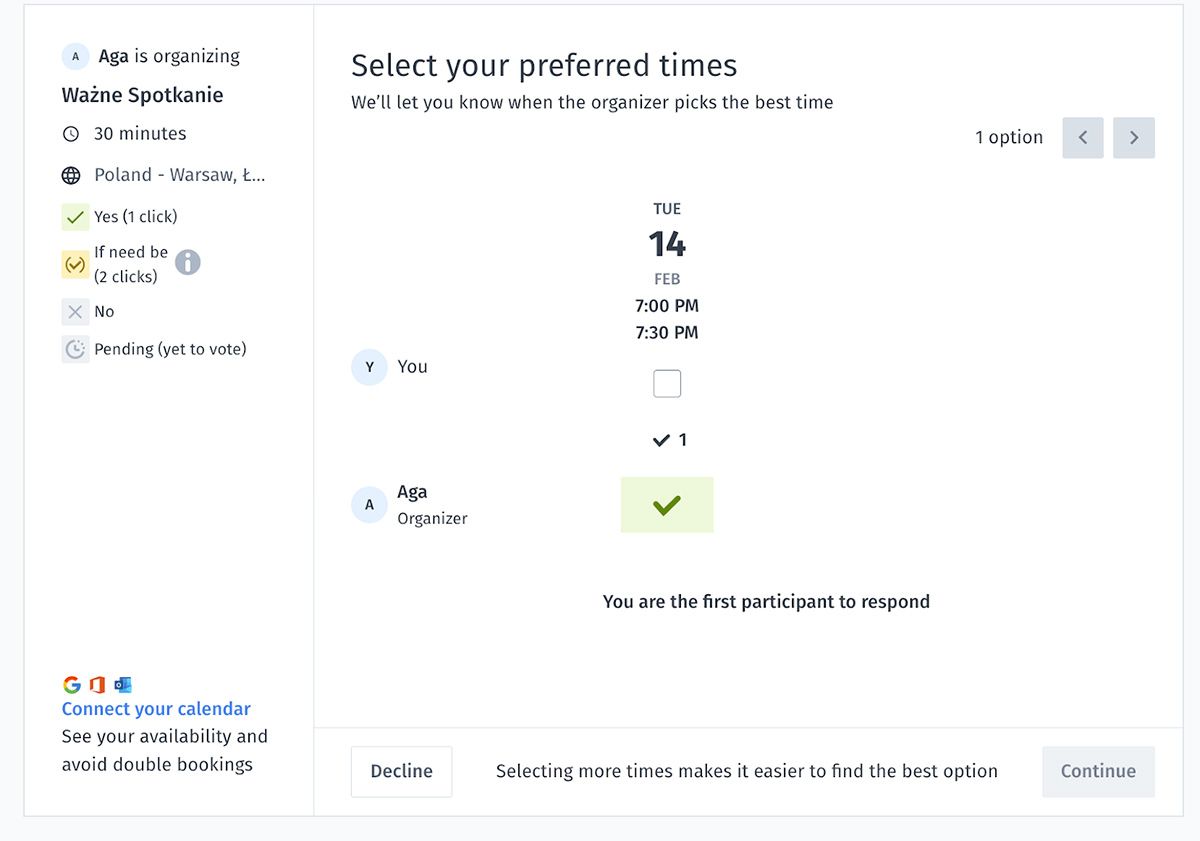Screen dimensions: 1200x841
Task: Open the Poland - Warsaw timezone selector
Action: (180, 175)
